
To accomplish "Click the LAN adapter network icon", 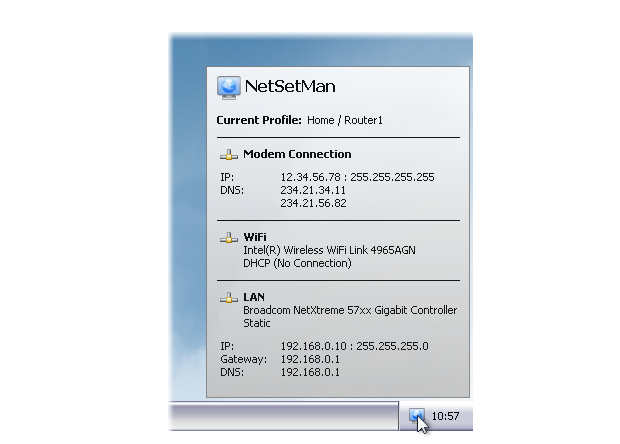I will pyautogui.click(x=229, y=298).
